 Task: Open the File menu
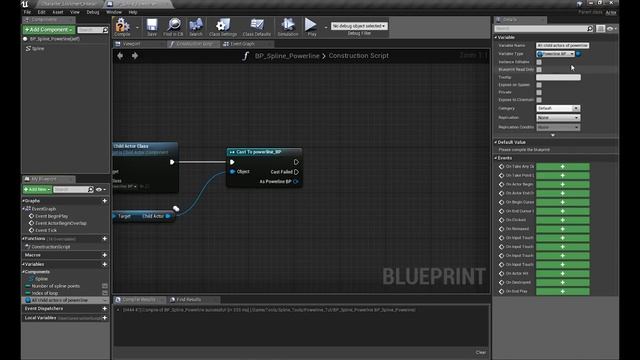click(27, 12)
